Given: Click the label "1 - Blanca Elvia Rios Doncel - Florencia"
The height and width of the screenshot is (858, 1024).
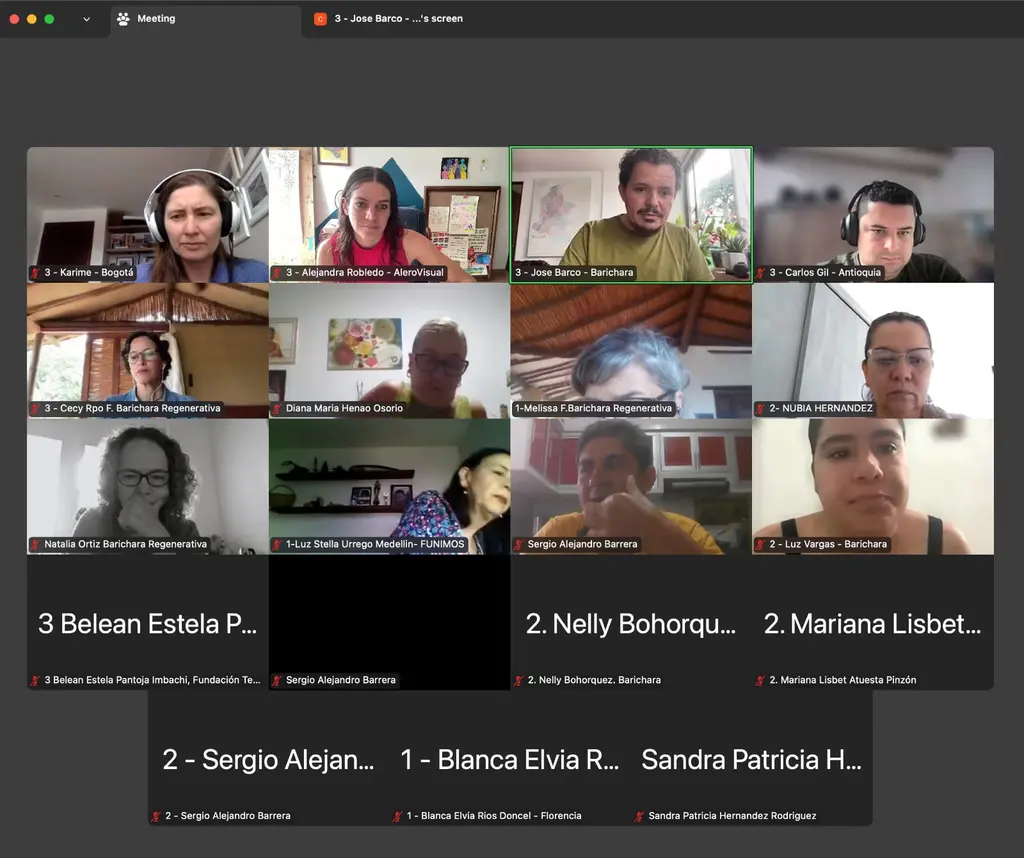Looking at the screenshot, I should point(494,816).
